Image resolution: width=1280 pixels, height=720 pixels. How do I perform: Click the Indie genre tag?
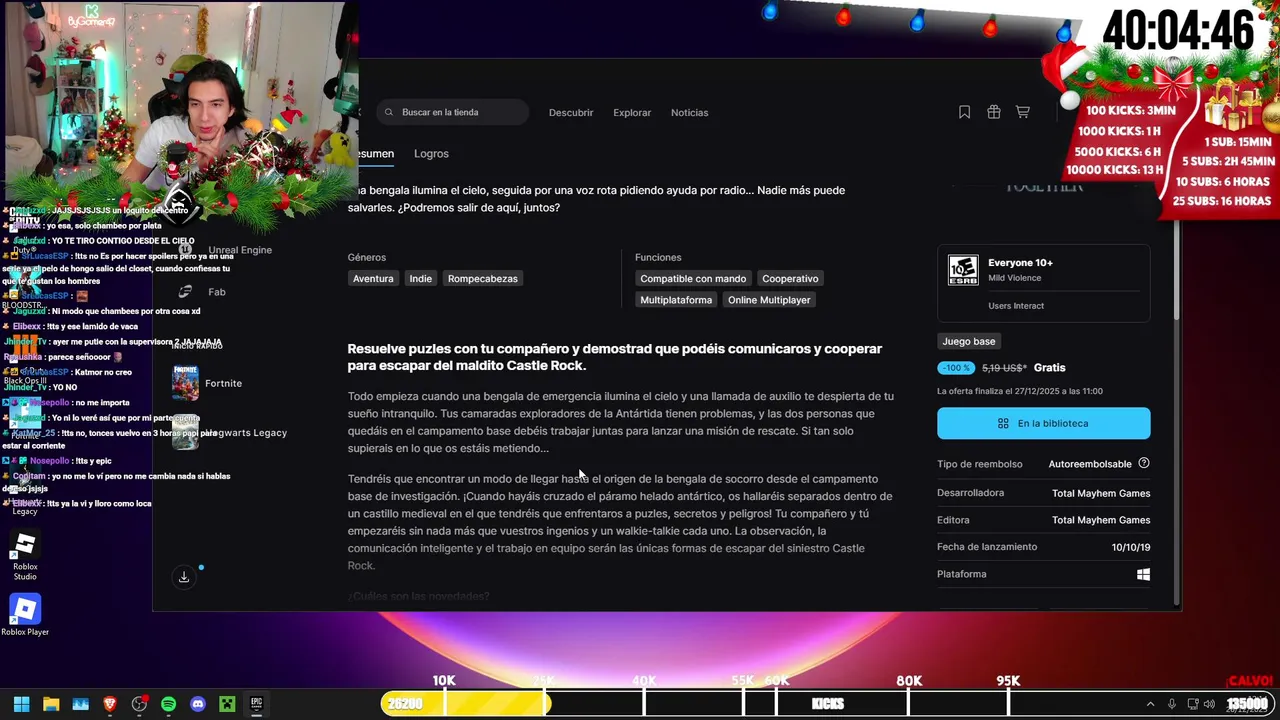pyautogui.click(x=421, y=279)
